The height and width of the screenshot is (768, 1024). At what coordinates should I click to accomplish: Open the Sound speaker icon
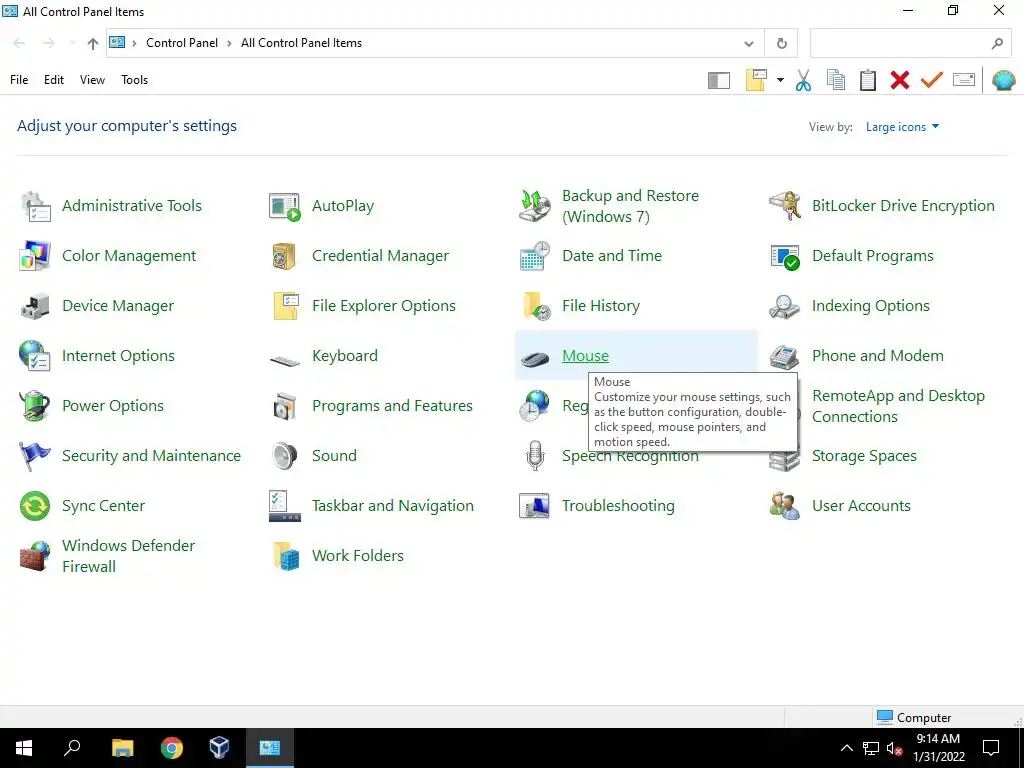pyautogui.click(x=285, y=456)
